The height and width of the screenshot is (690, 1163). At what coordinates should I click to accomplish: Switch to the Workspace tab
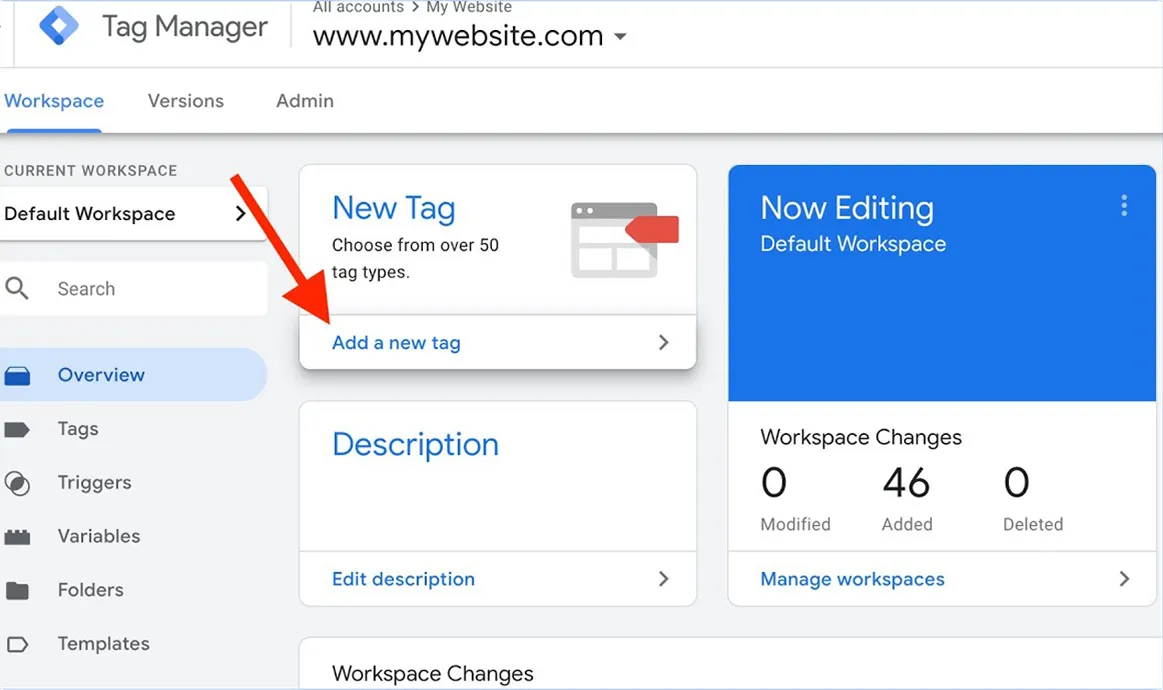click(54, 101)
